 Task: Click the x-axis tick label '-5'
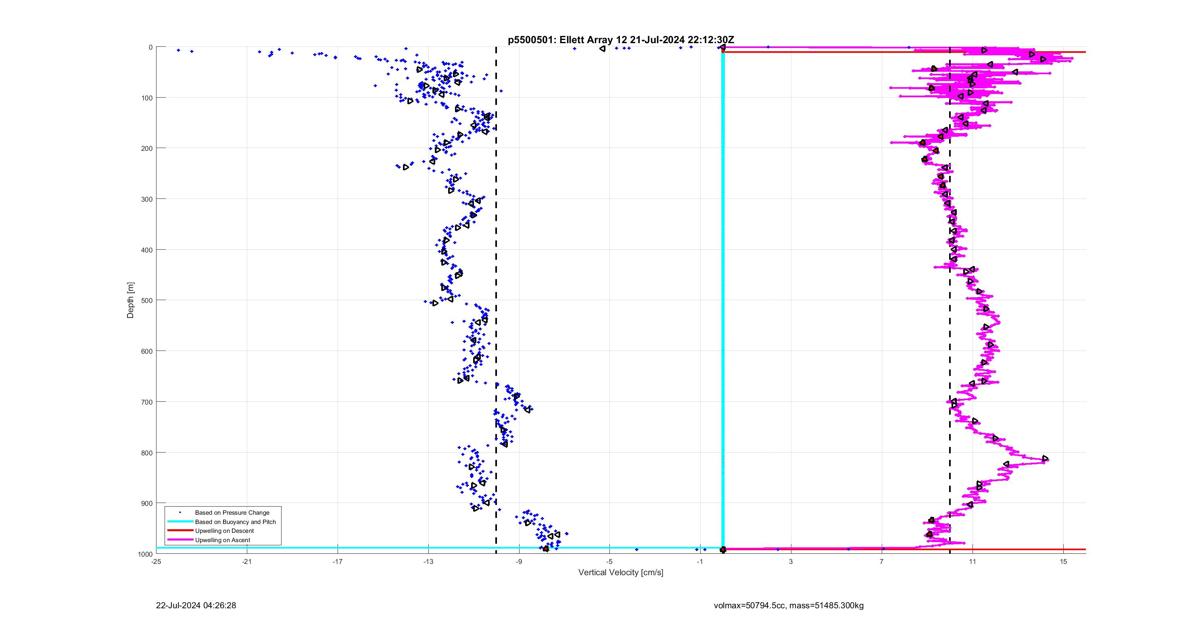click(610, 562)
